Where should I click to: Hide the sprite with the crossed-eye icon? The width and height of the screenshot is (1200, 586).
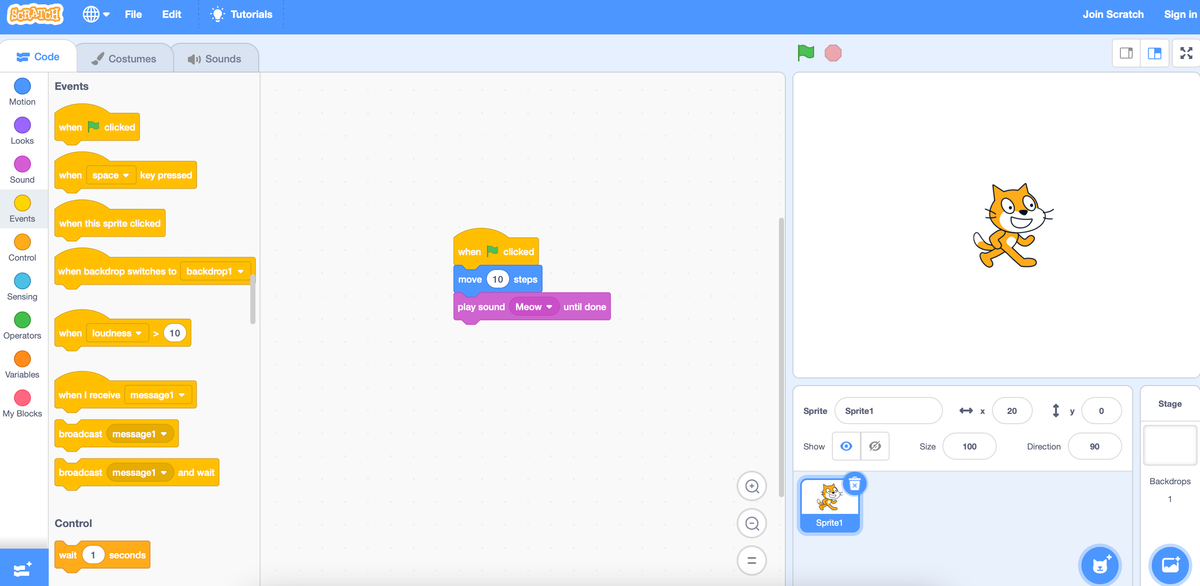tap(874, 446)
